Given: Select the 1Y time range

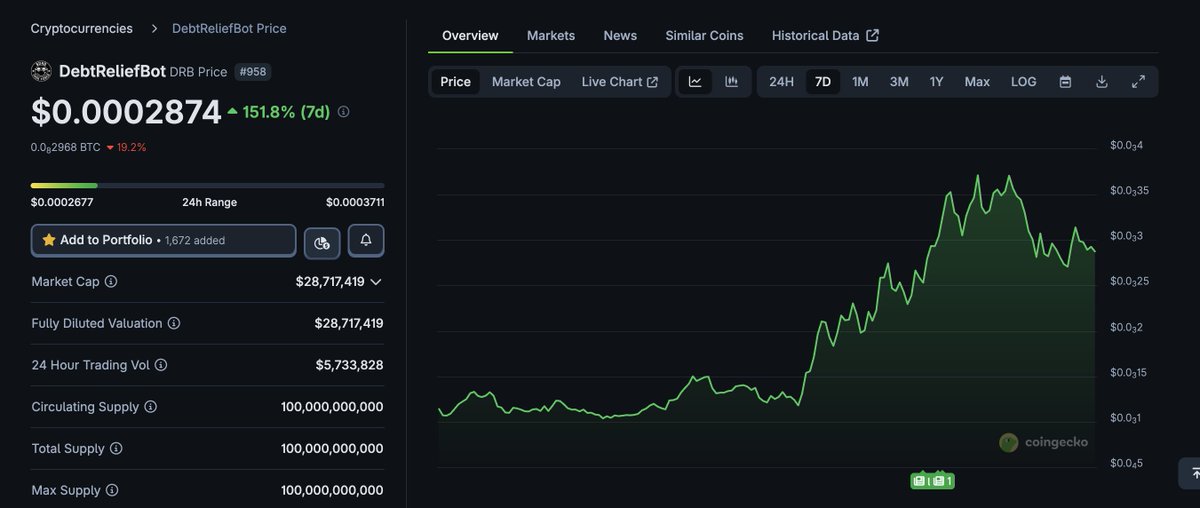Looking at the screenshot, I should pos(936,82).
